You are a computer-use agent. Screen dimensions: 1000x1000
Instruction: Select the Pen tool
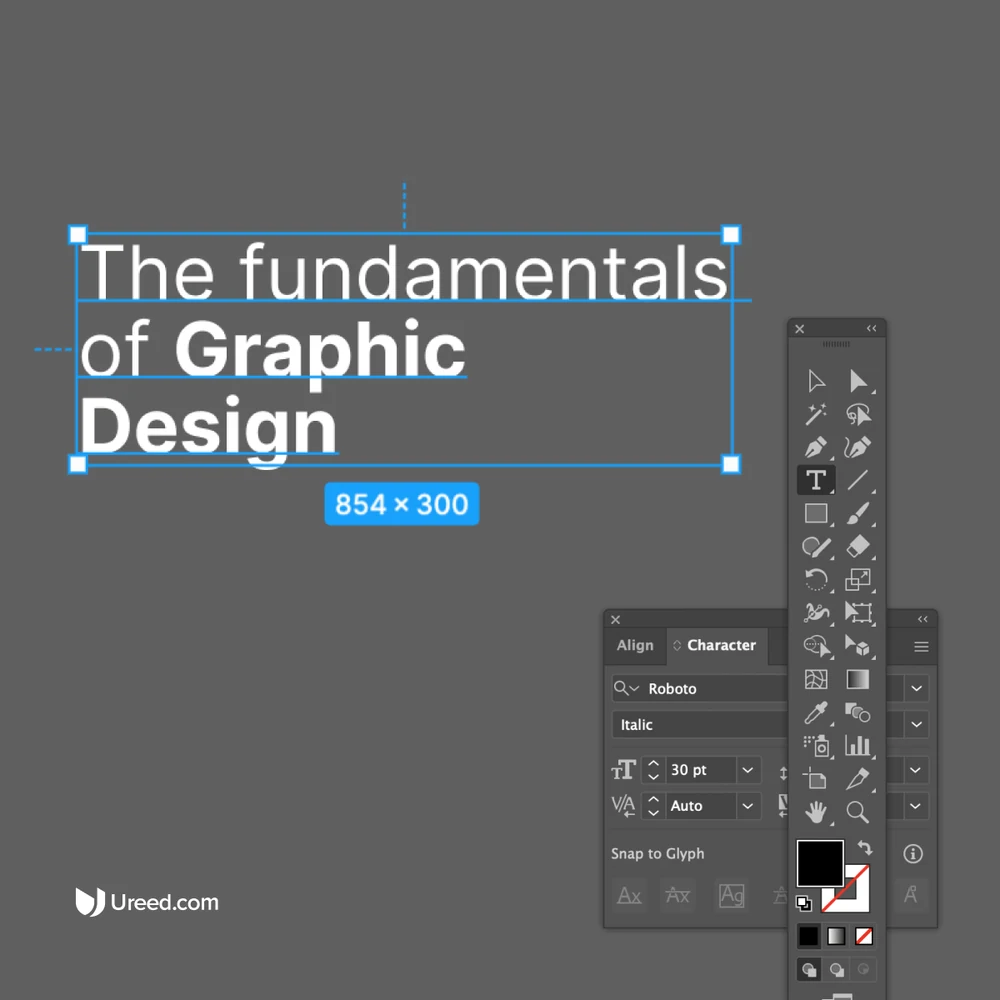(x=816, y=447)
